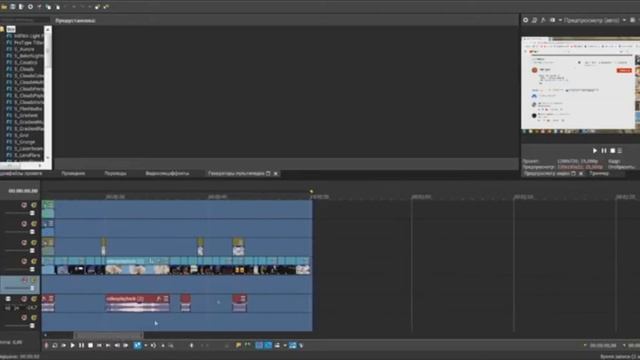640x360 pixels.
Task: Switch to the Переходы tab
Action: (x=116, y=173)
